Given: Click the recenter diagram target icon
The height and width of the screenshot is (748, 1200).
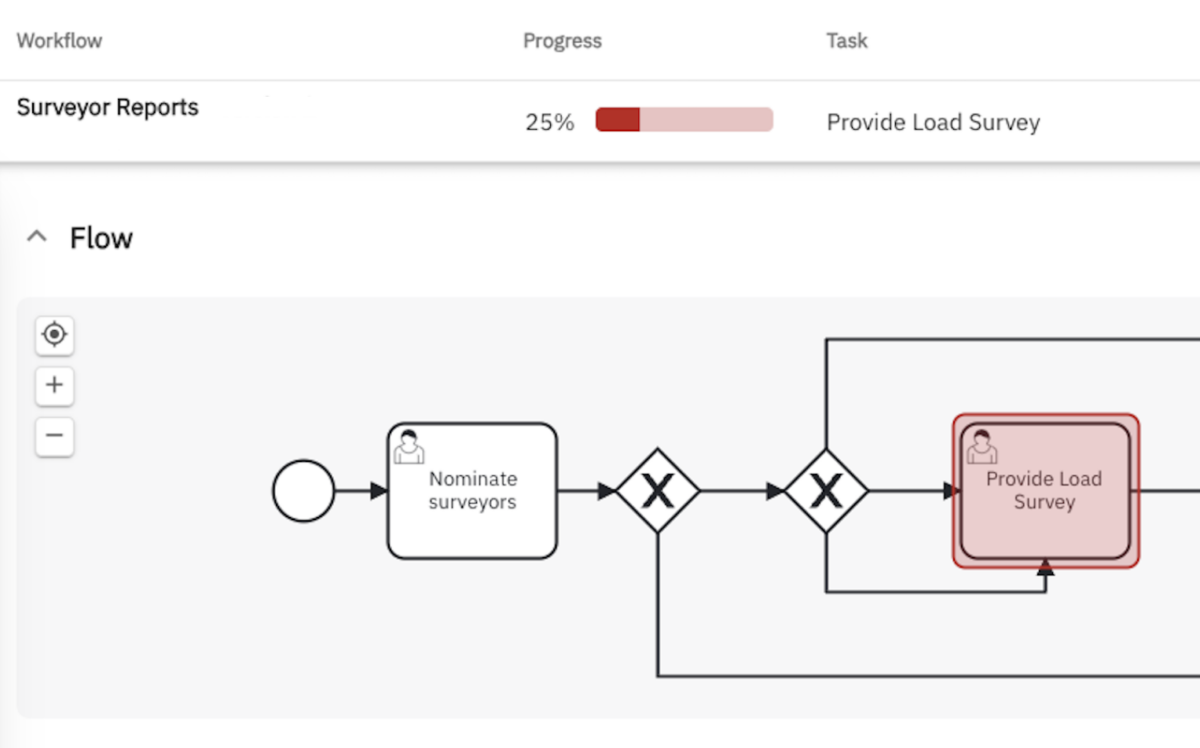Looking at the screenshot, I should 55,334.
